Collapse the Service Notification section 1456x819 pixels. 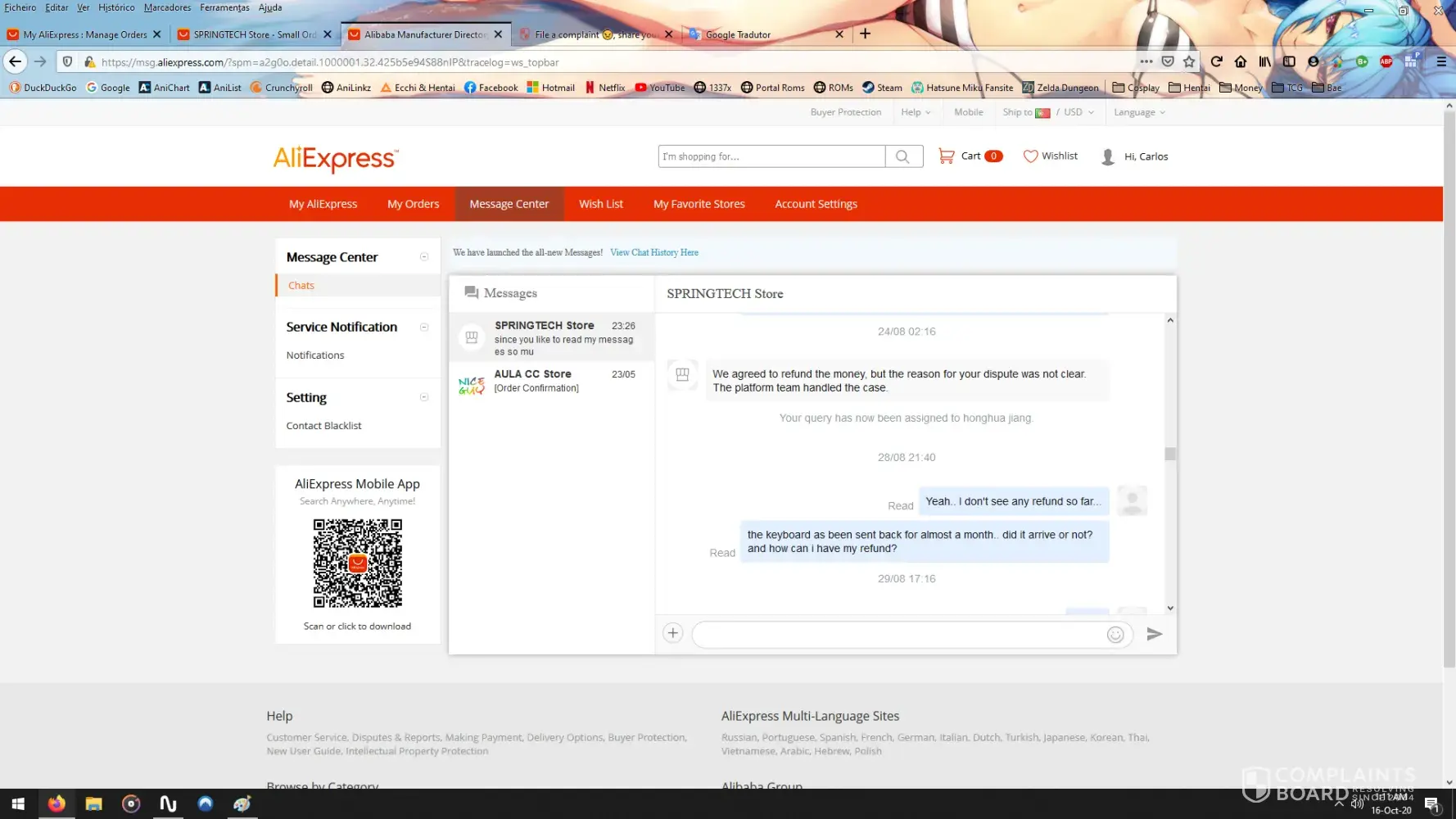[x=424, y=327]
